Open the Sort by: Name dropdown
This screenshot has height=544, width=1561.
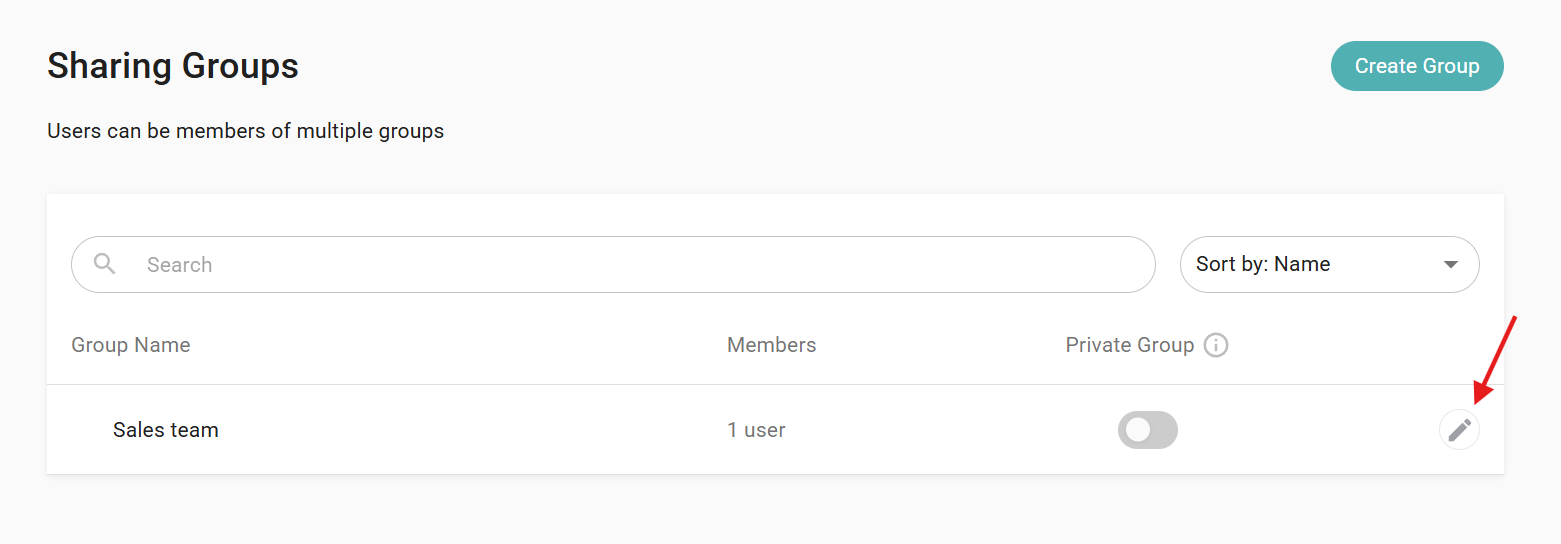1328,265
